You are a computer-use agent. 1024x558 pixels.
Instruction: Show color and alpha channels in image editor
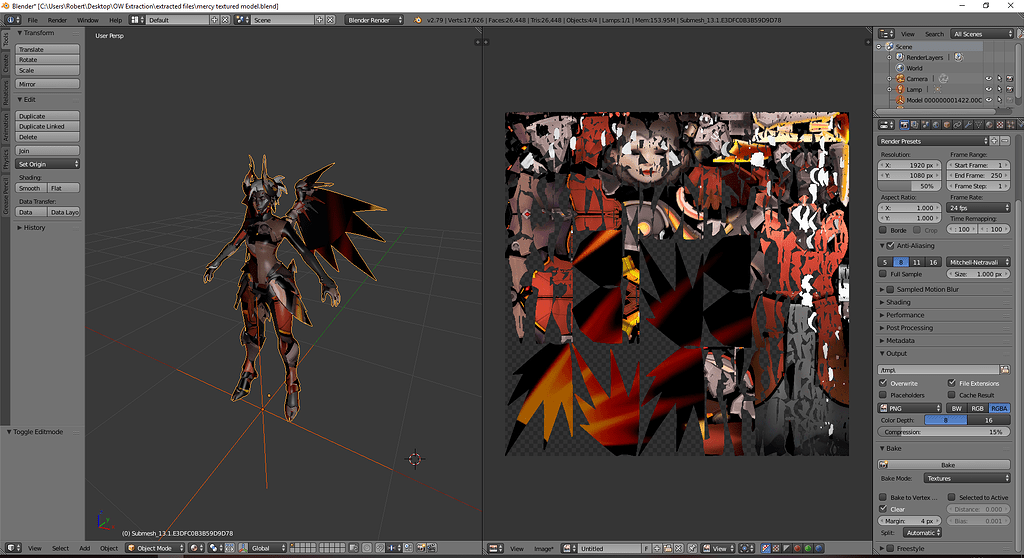765,549
